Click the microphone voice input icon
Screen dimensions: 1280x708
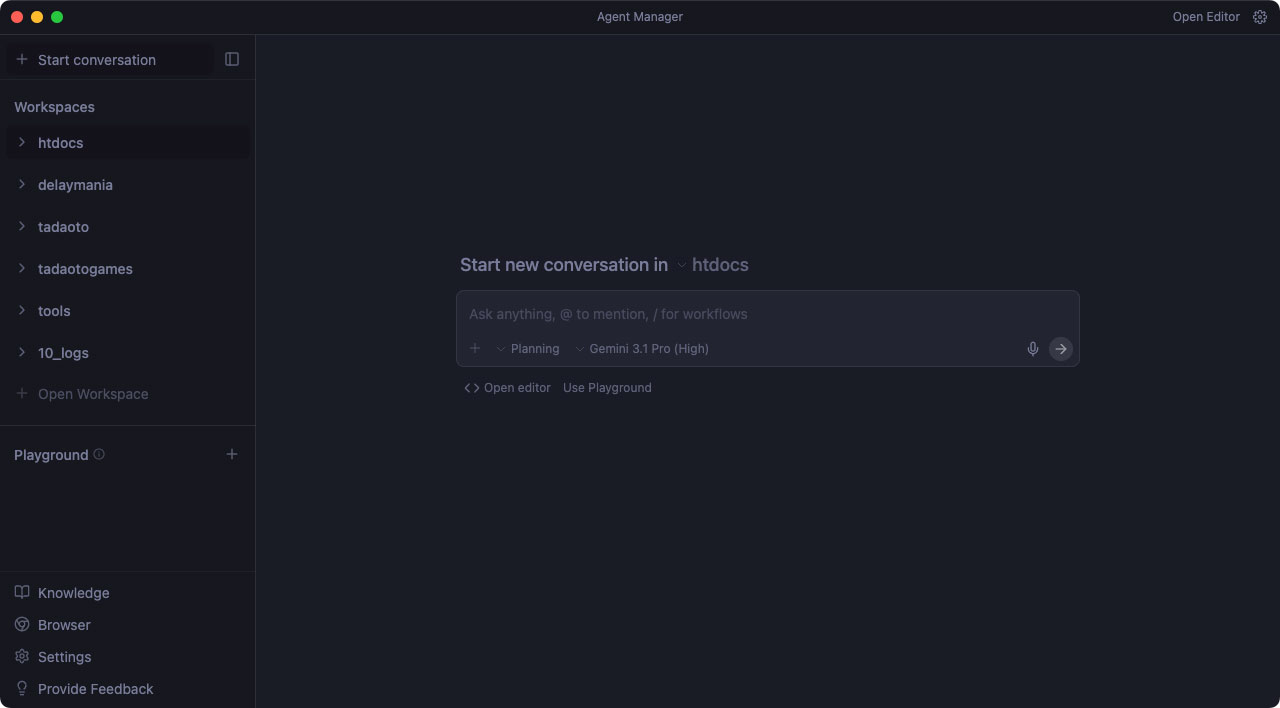pos(1033,349)
